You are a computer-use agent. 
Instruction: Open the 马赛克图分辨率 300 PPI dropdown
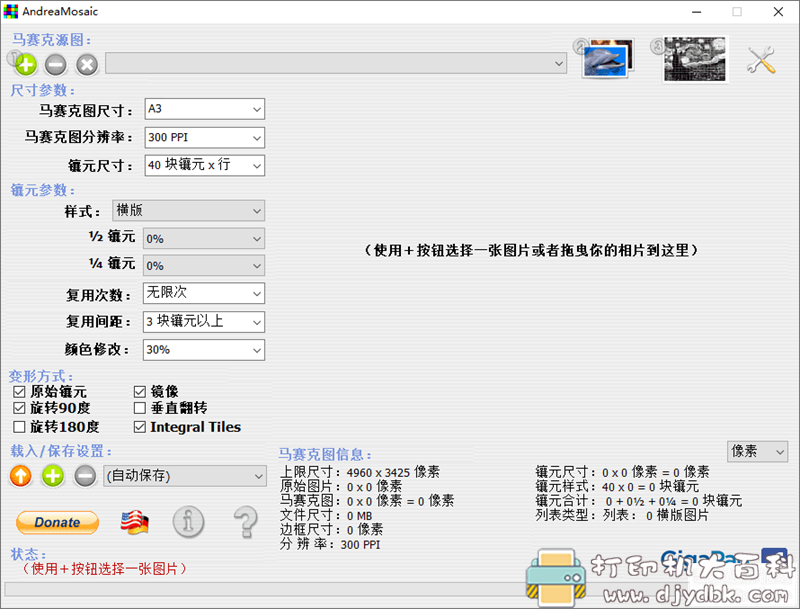pos(205,138)
